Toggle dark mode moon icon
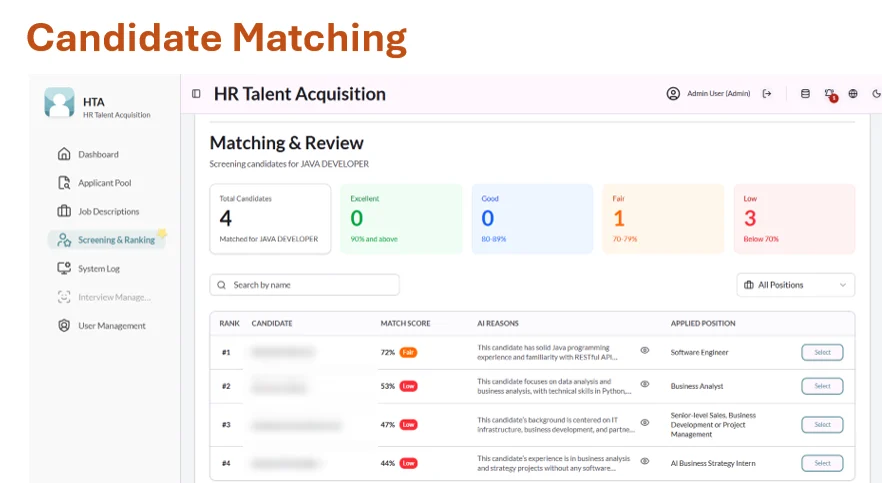Image resolution: width=882 pixels, height=483 pixels. point(876,93)
